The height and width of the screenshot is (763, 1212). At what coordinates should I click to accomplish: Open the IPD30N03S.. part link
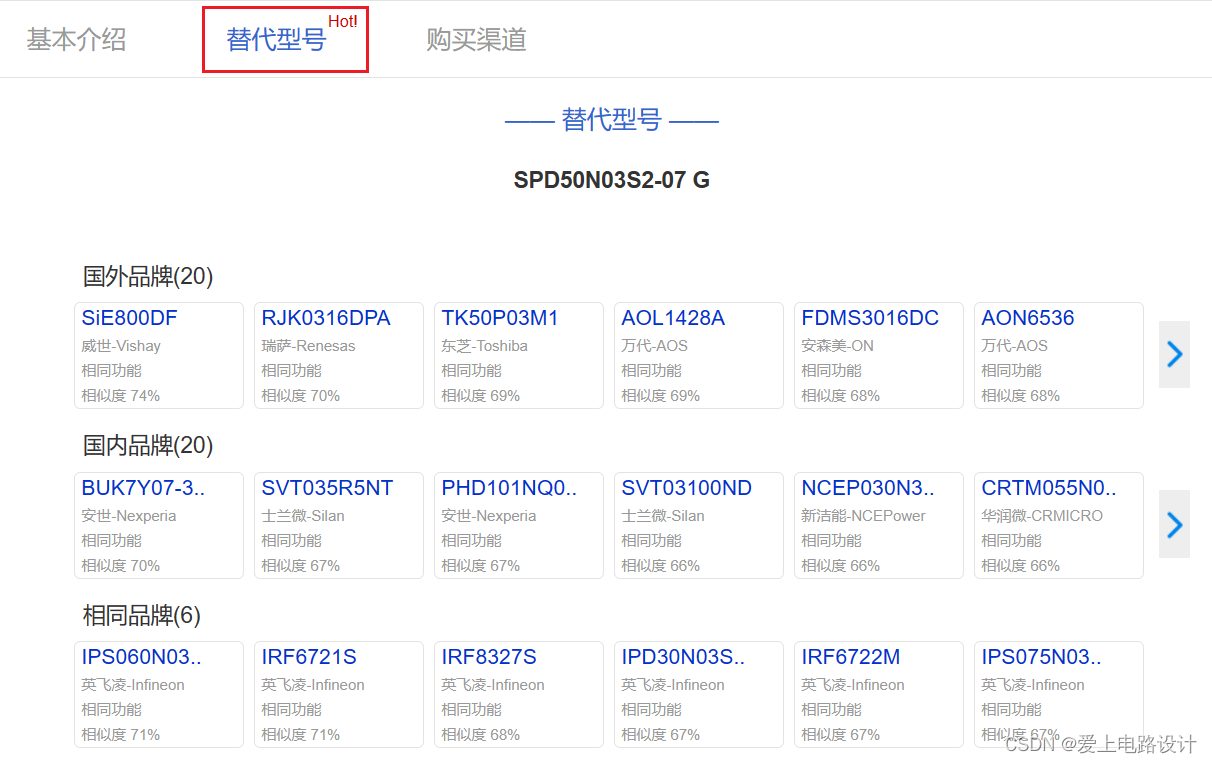683,657
